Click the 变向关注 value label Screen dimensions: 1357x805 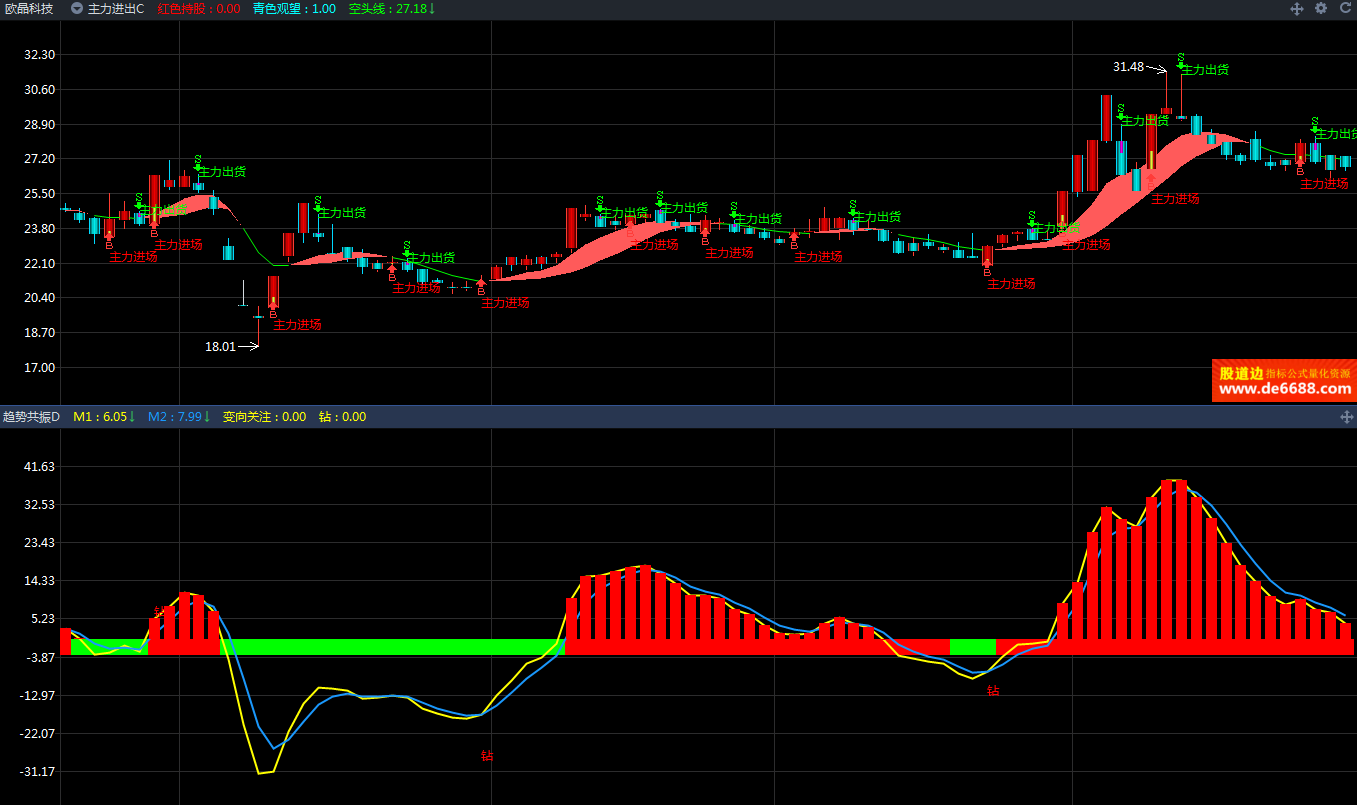(264, 417)
